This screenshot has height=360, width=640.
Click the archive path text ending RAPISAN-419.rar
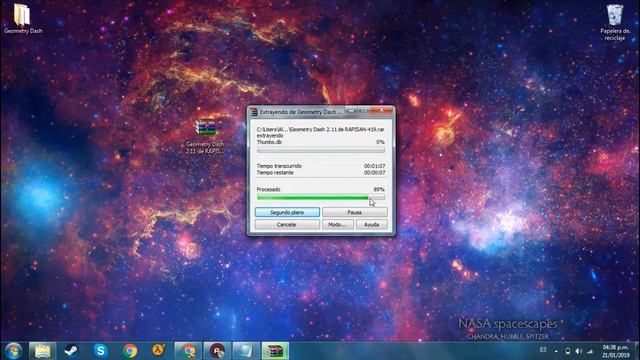pyautogui.click(x=320, y=129)
